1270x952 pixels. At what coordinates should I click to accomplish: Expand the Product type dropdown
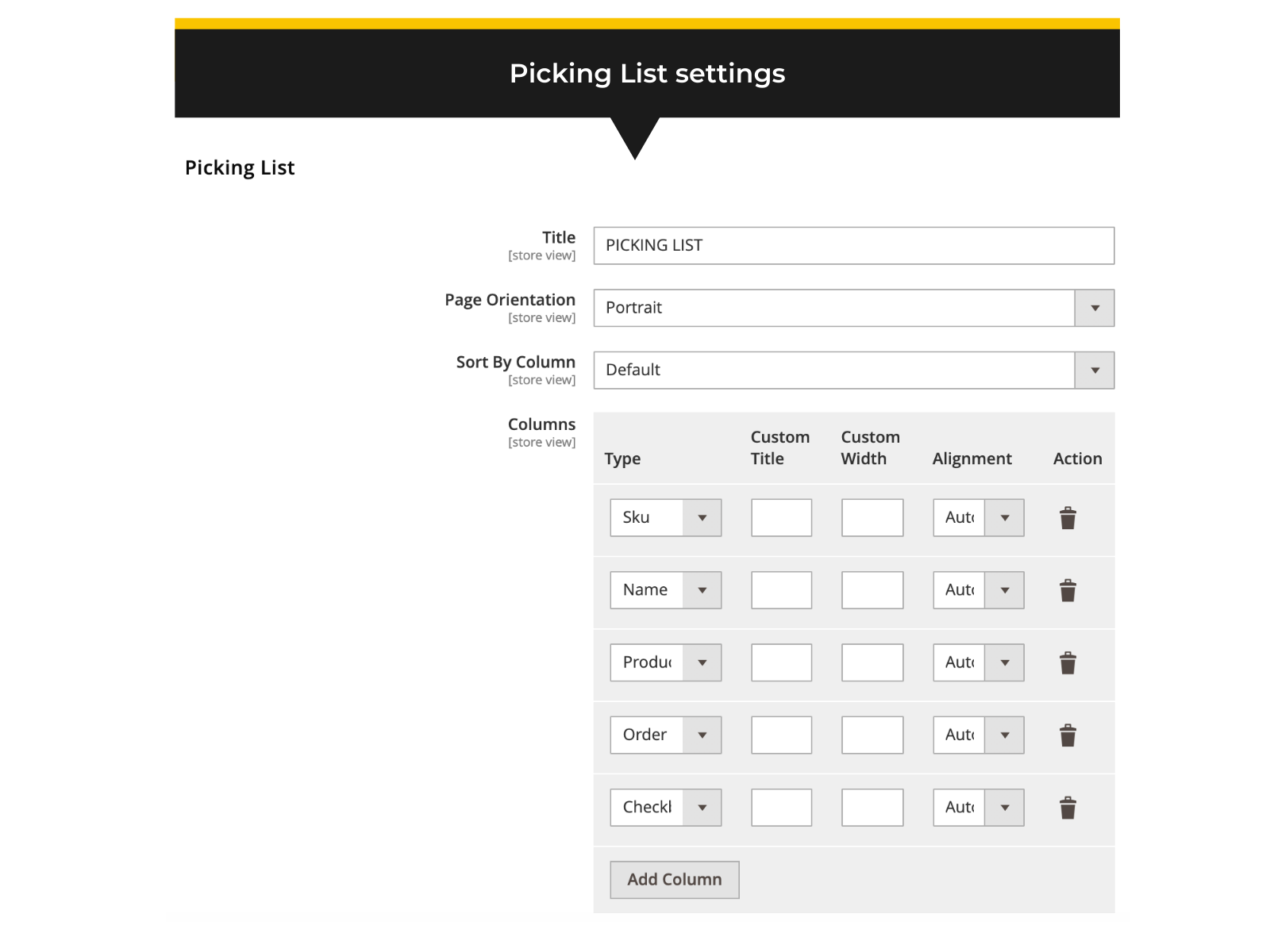[702, 662]
